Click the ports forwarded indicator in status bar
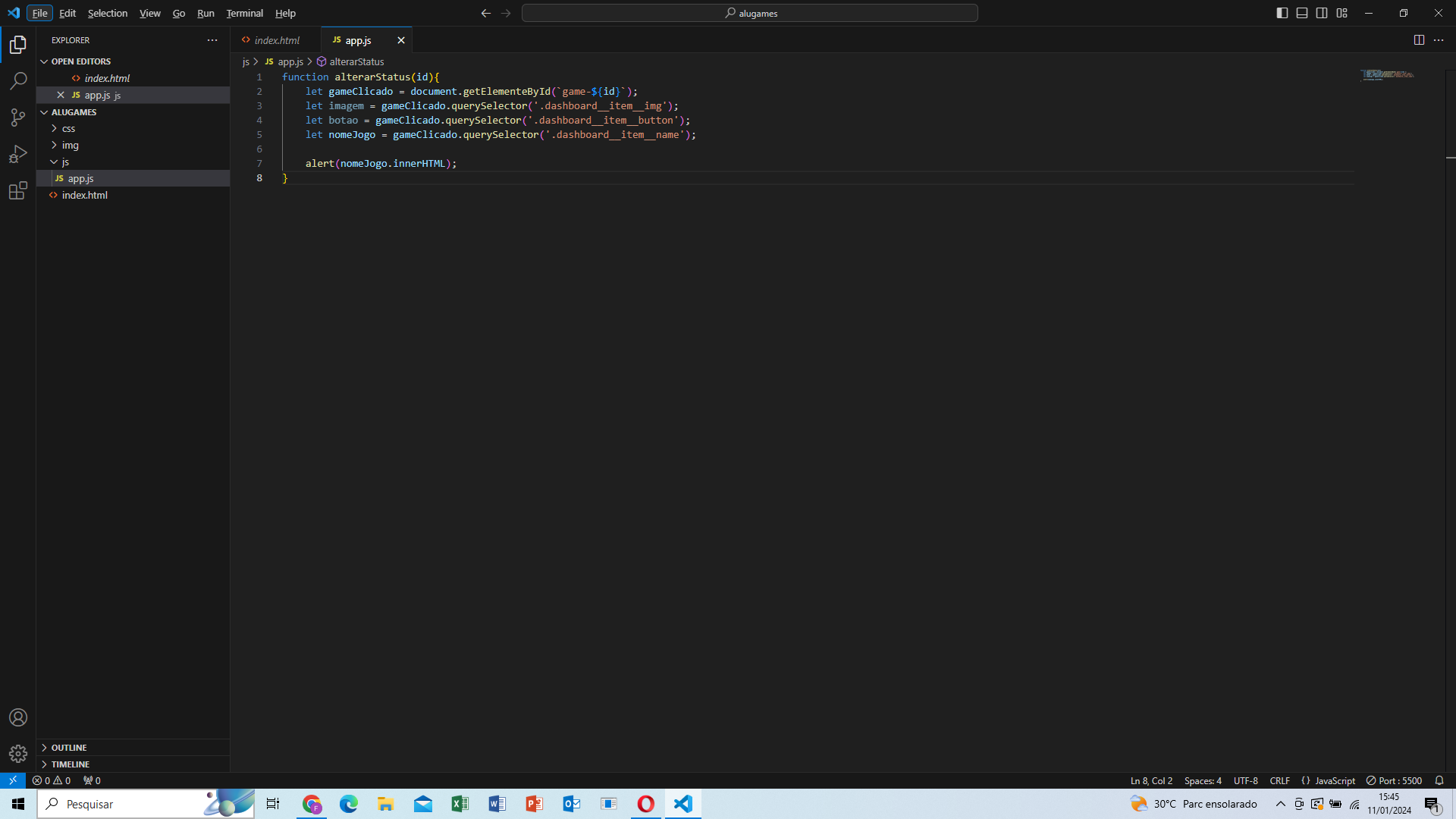This screenshot has width=1456, height=819. pos(92,780)
